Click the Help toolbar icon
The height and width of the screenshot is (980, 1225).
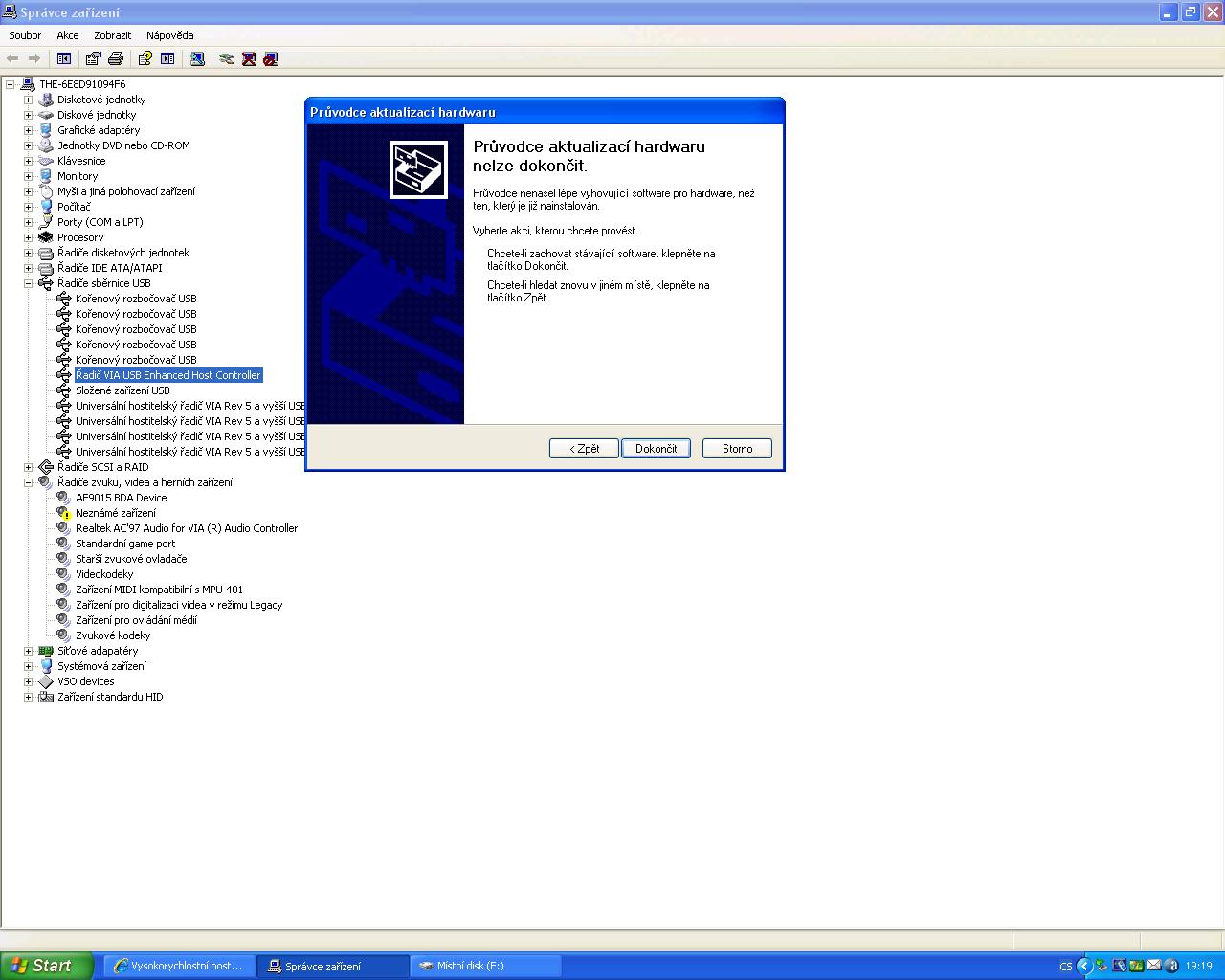pyautogui.click(x=145, y=58)
